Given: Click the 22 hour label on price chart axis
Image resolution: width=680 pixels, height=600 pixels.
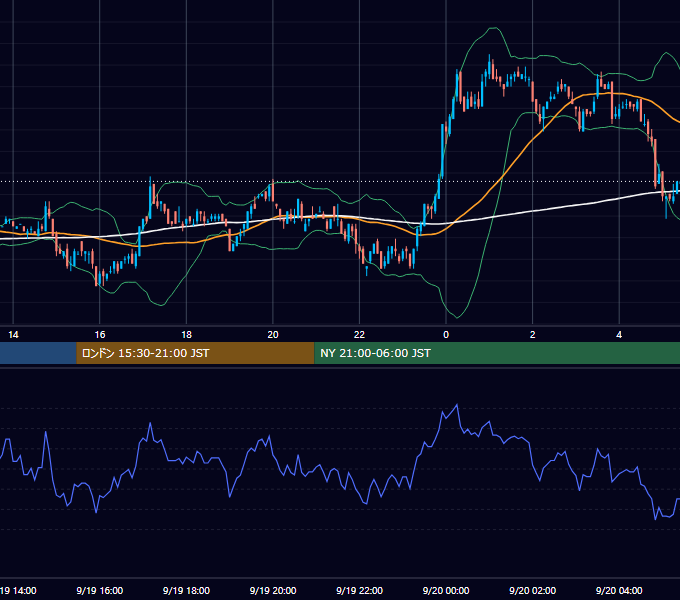Looking at the screenshot, I should tap(360, 335).
